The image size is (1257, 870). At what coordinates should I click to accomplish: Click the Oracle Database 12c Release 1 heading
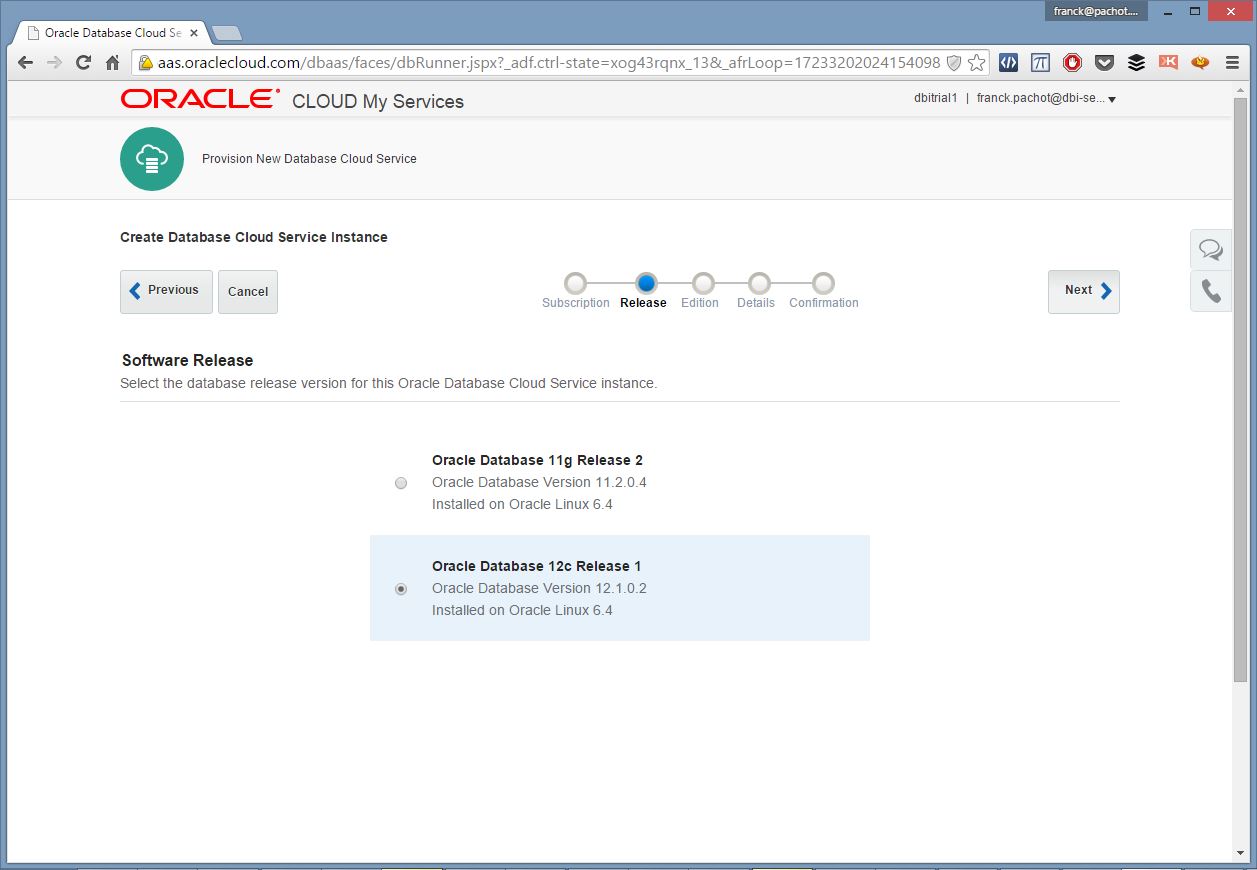[537, 566]
